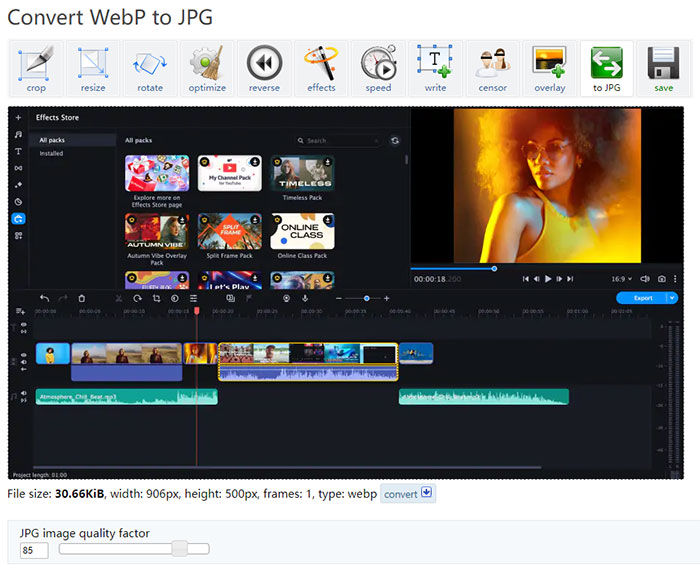This screenshot has height=570, width=700.
Task: Select the Autumn Vibe Overlay Pack thumbnail
Action: [x=157, y=231]
